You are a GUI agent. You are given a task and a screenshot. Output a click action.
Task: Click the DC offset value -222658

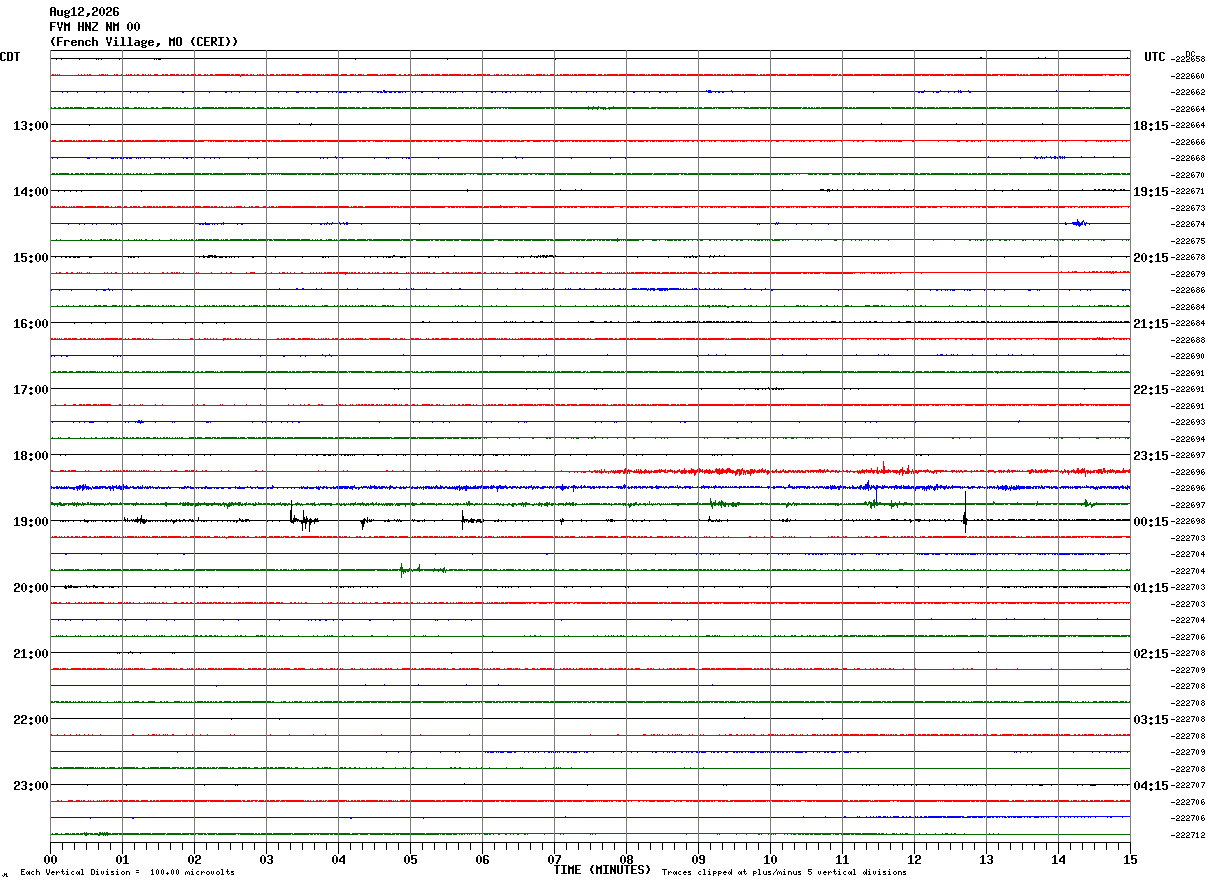pyautogui.click(x=1188, y=59)
